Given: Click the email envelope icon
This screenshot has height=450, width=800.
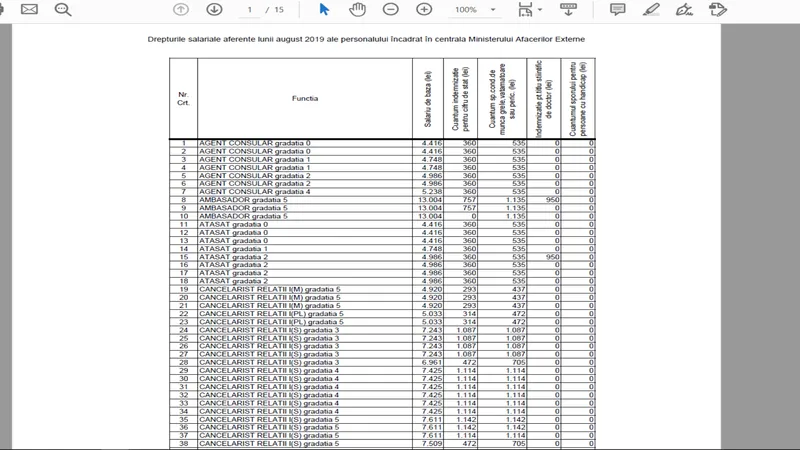Looking at the screenshot, I should (29, 9).
